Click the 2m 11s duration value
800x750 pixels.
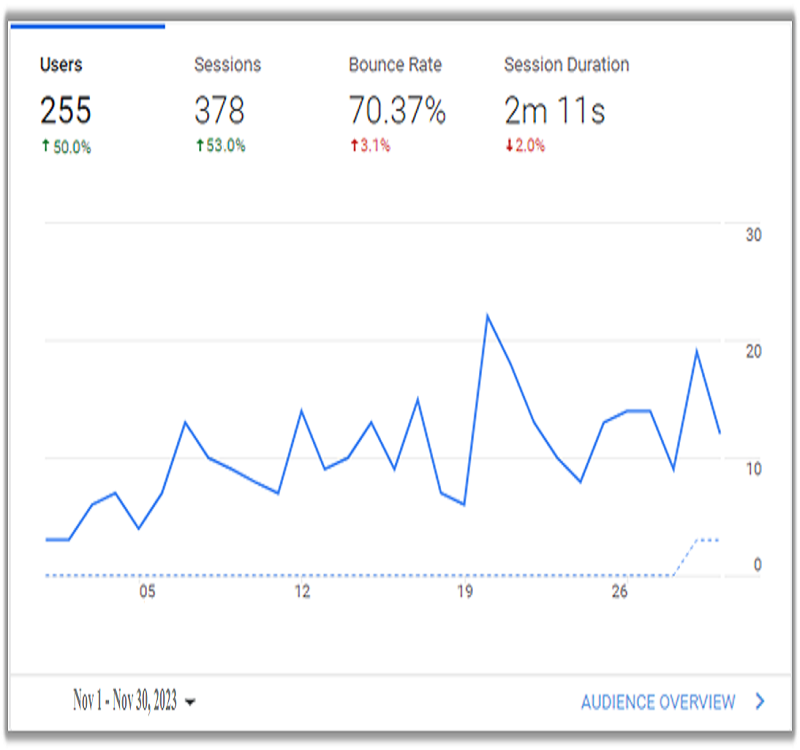554,110
